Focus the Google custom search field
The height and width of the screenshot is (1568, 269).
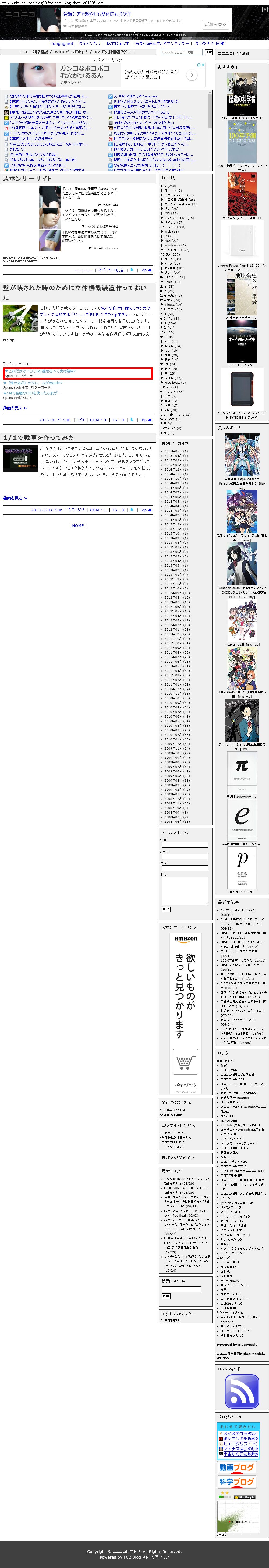pos(181,52)
